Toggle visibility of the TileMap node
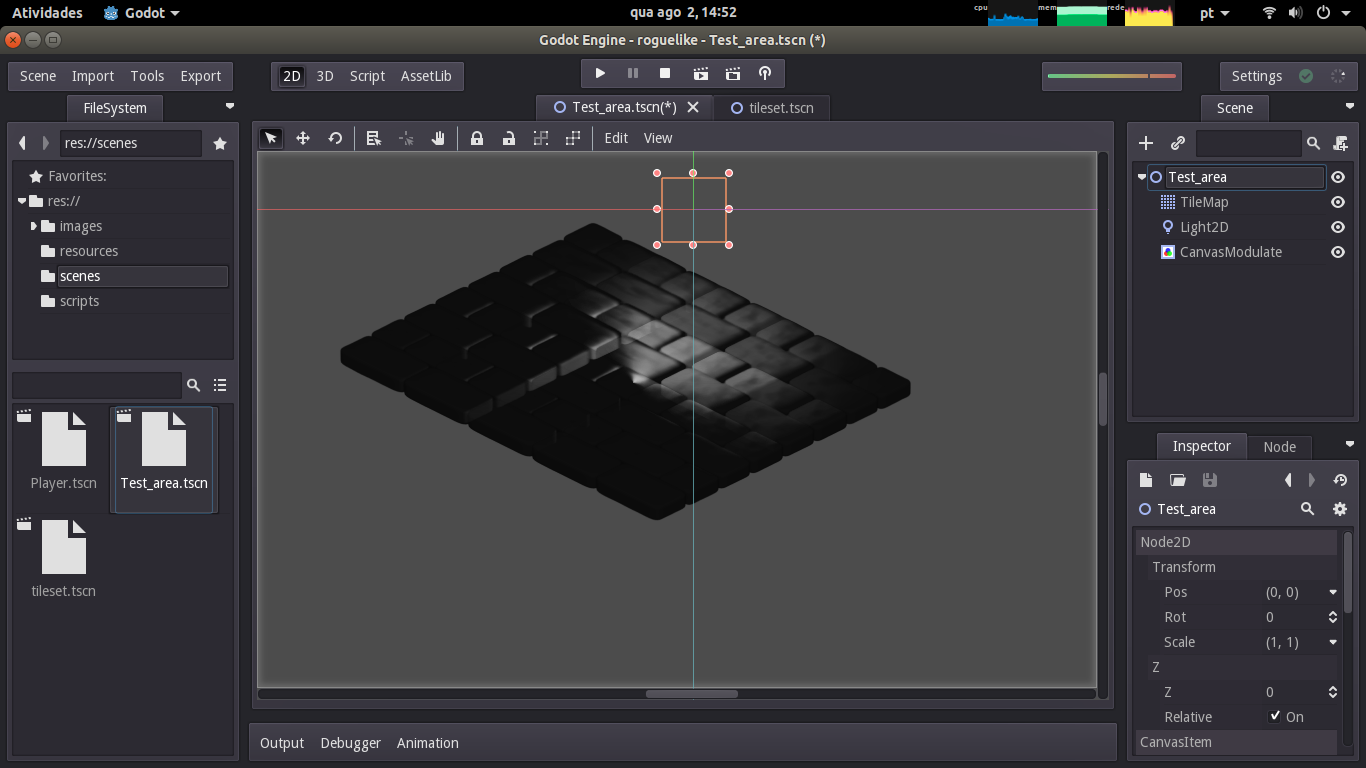 pos(1338,202)
